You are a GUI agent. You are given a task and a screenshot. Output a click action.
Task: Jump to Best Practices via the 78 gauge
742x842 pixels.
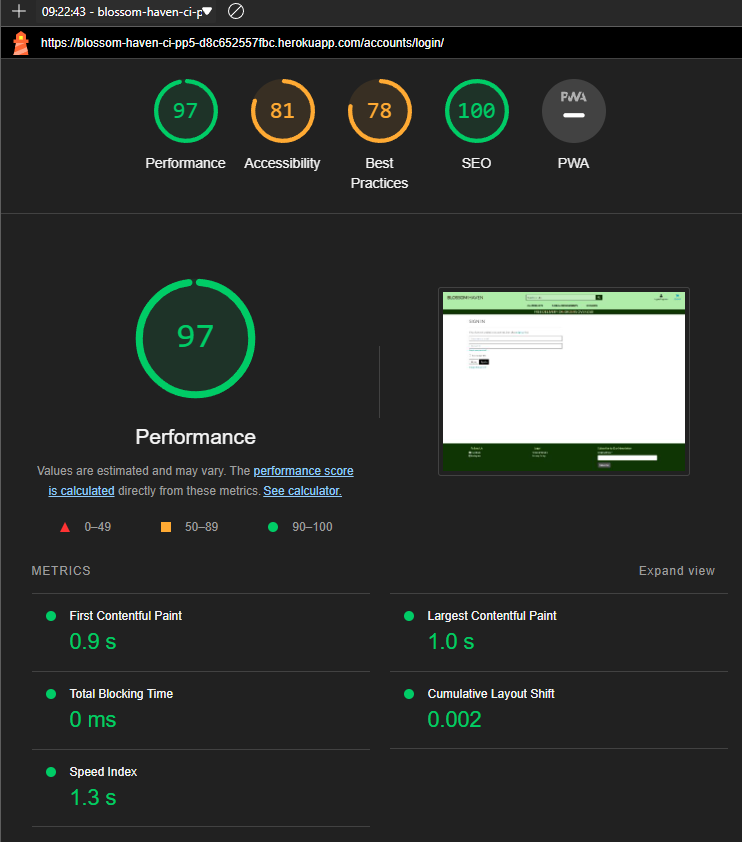click(x=380, y=111)
